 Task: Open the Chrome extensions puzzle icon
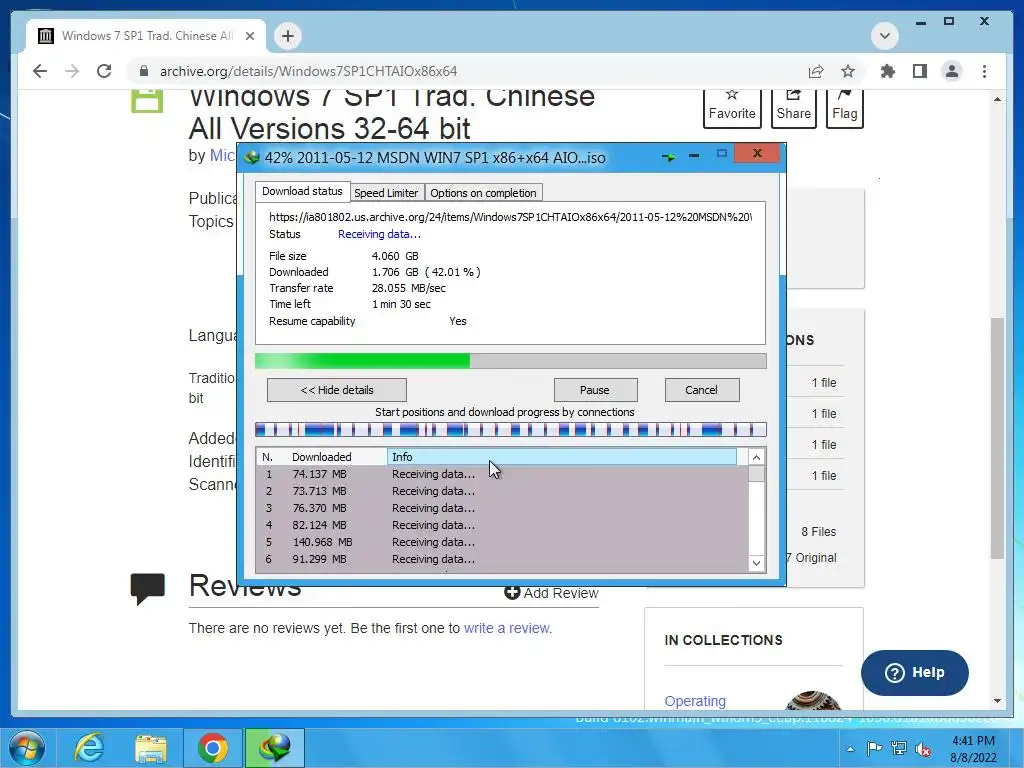pyautogui.click(x=888, y=71)
